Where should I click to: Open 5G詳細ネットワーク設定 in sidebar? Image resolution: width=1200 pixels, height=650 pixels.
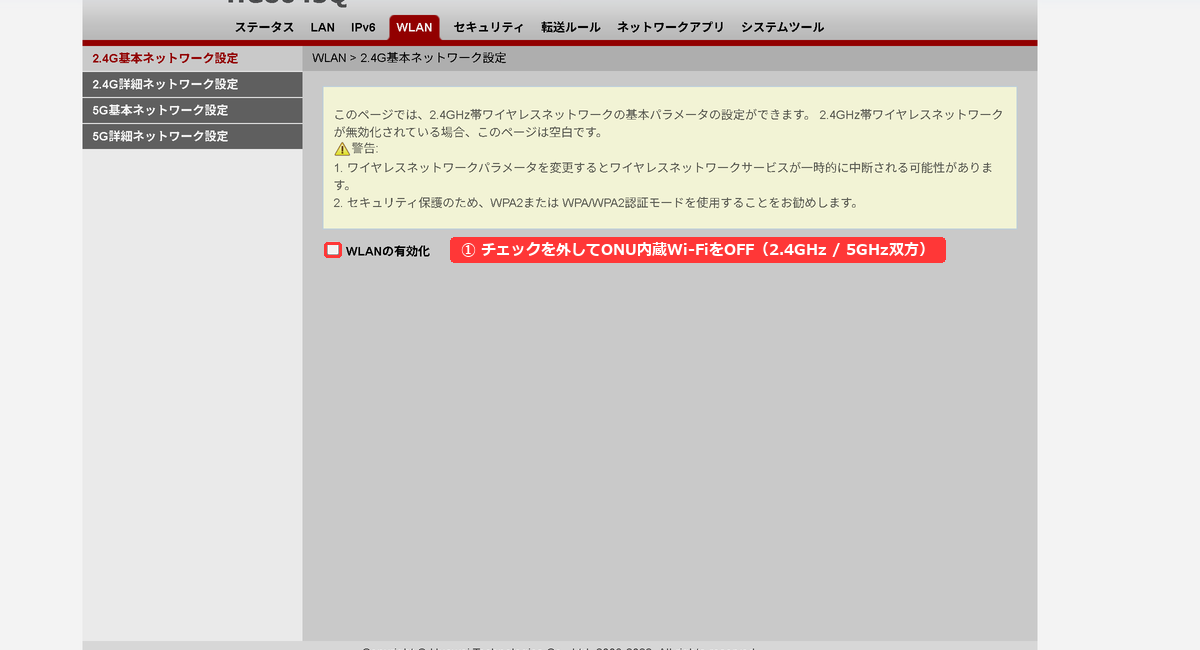click(x=192, y=136)
